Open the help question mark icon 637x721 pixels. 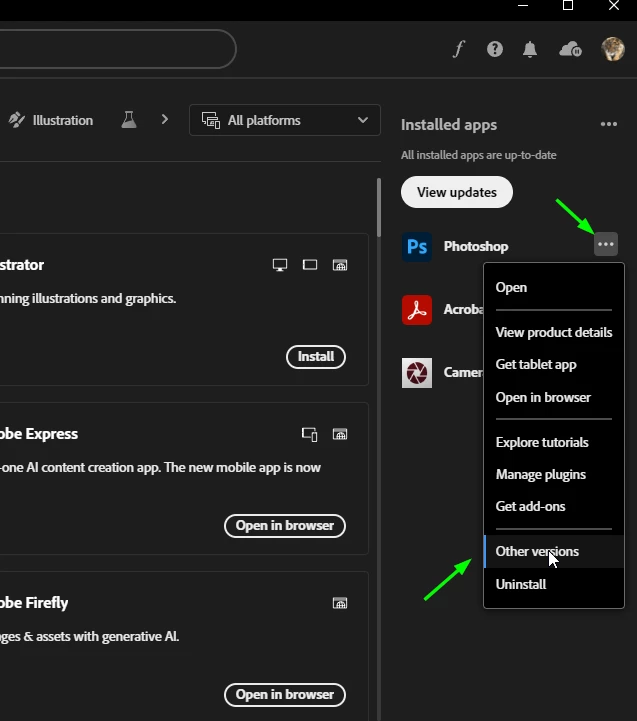495,49
